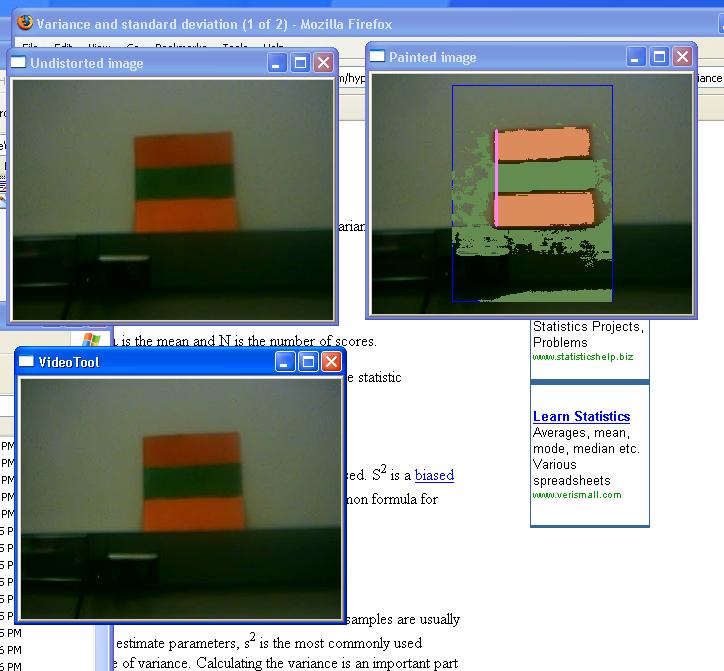Click the Painted image window icon
This screenshot has height=671, width=724.
coord(377,57)
